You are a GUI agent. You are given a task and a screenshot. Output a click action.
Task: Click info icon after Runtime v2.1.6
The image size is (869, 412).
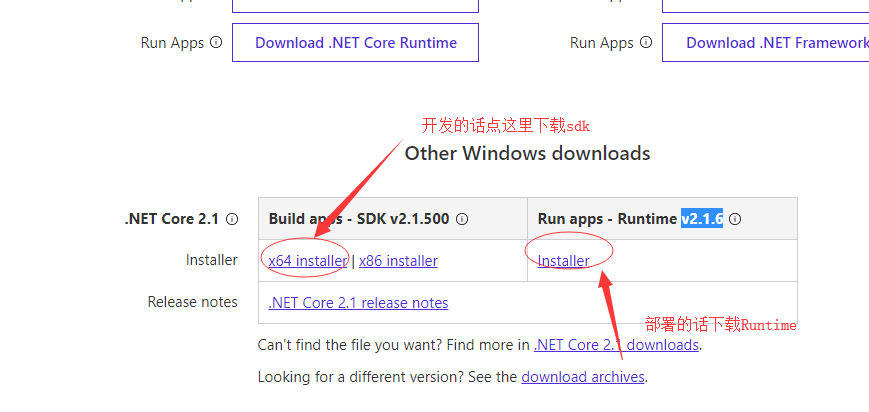click(736, 219)
